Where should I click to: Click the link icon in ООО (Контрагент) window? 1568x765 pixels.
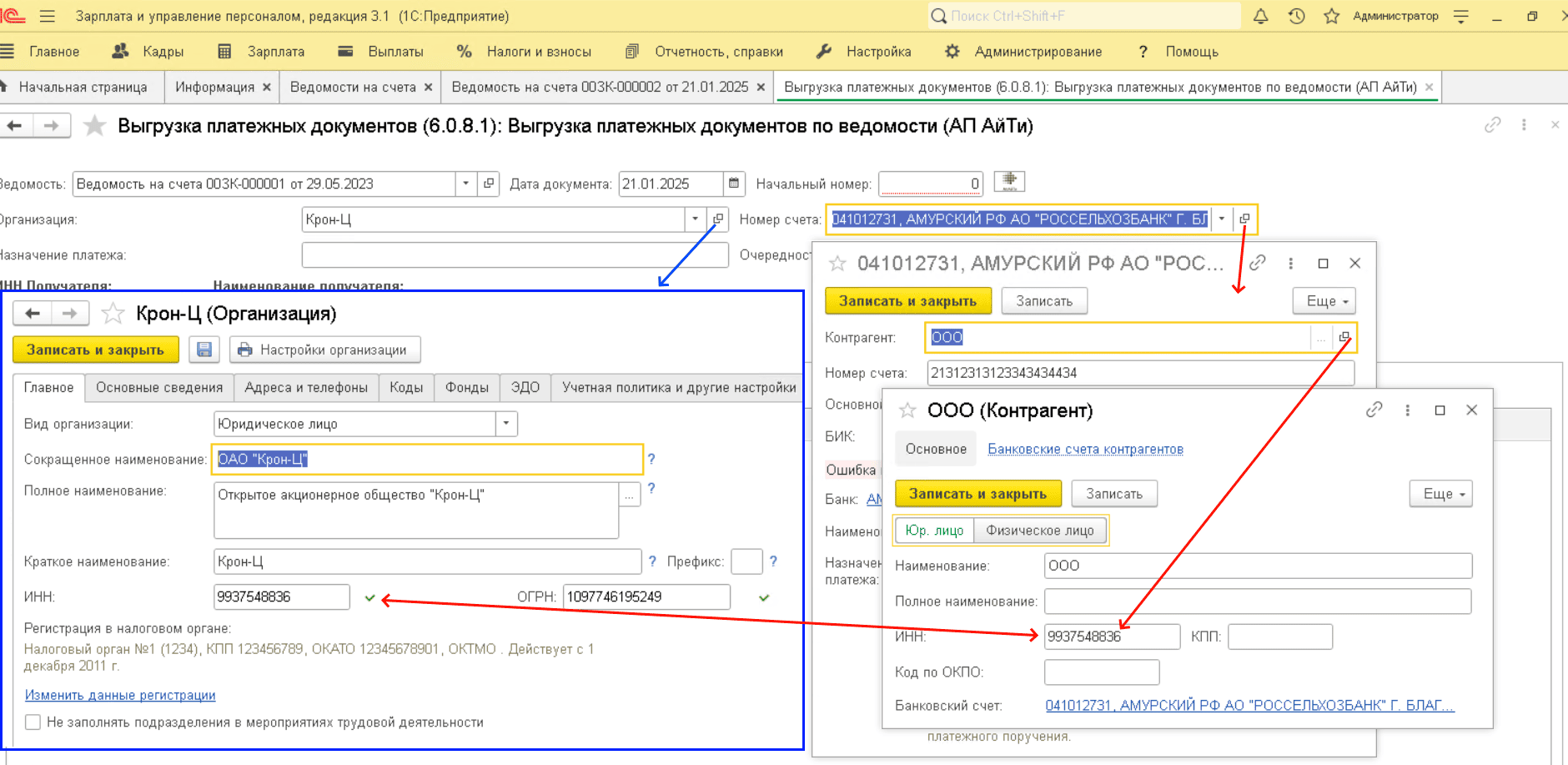click(x=1374, y=410)
